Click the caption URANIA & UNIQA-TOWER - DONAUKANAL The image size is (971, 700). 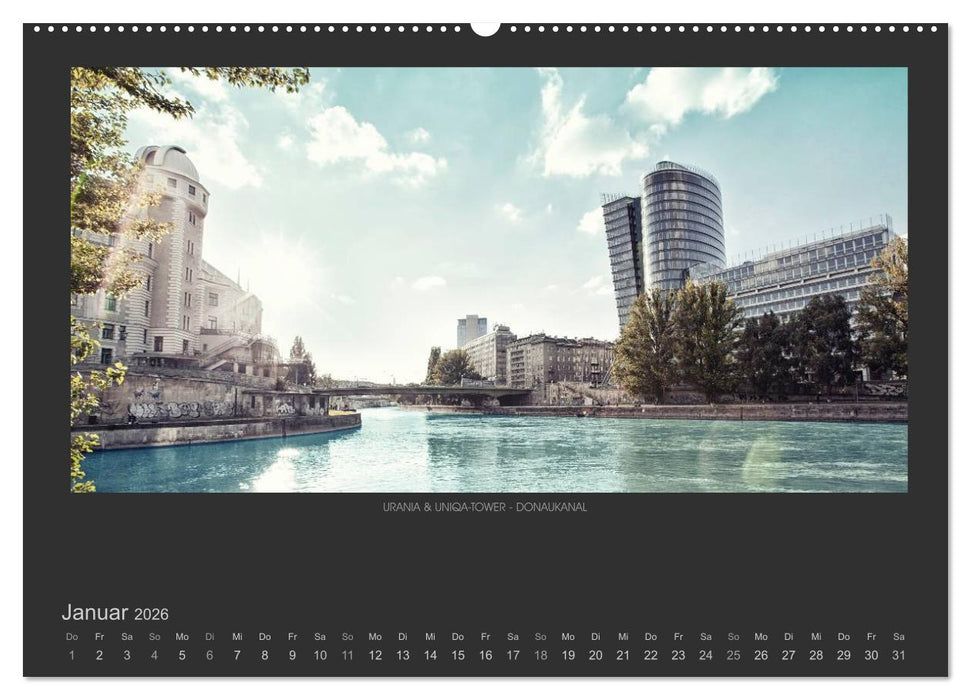485,506
